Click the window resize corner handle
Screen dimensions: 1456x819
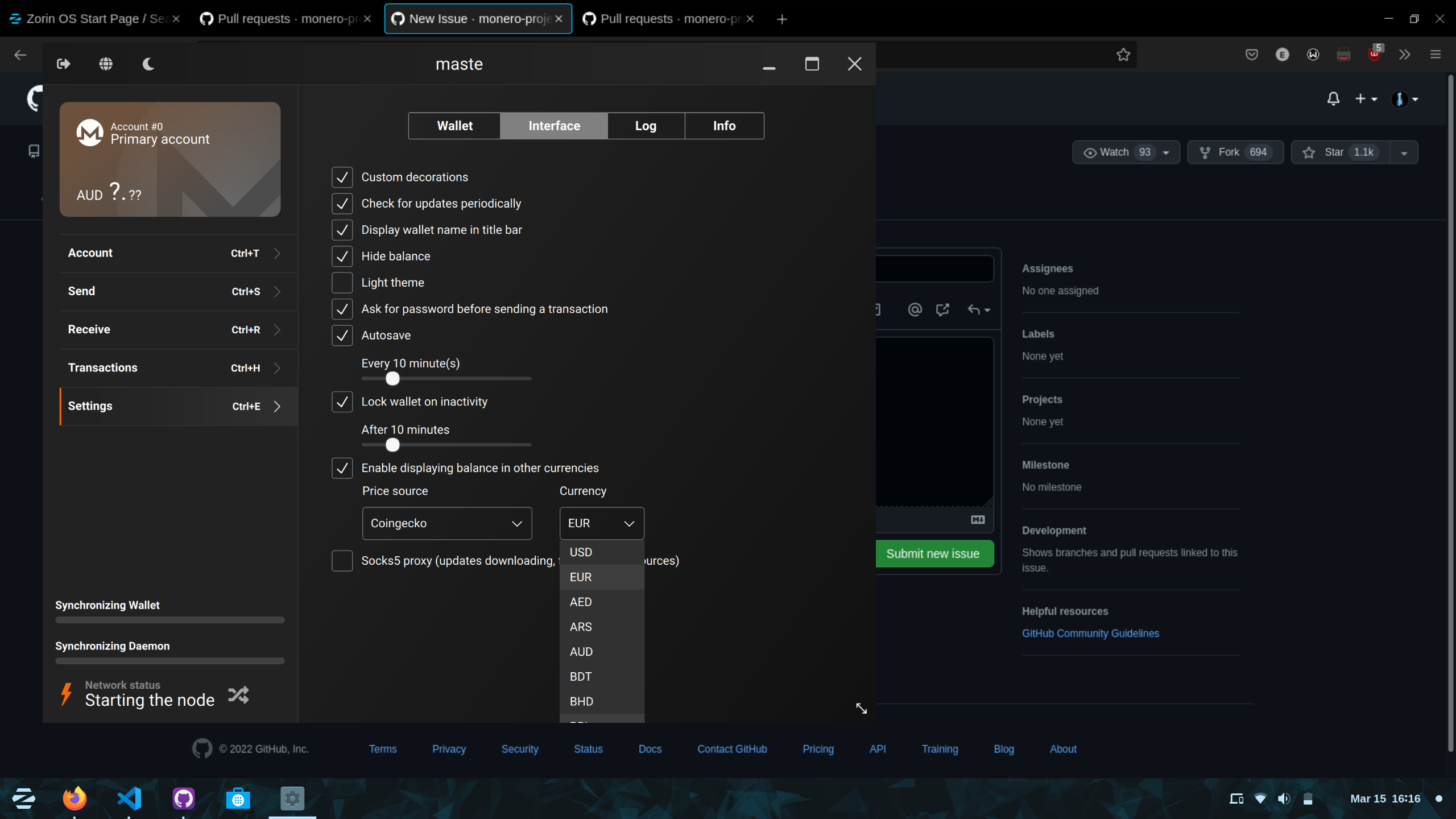(x=861, y=708)
